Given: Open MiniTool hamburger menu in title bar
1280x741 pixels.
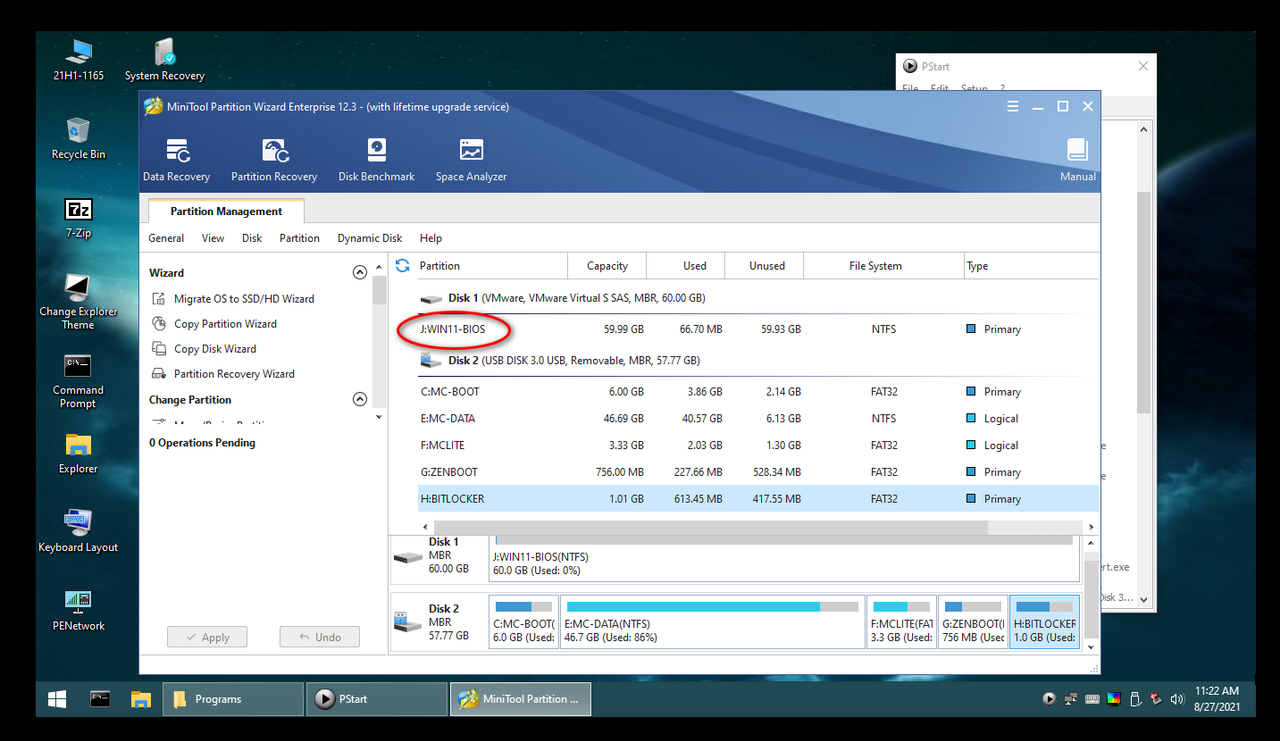Looking at the screenshot, I should [x=1013, y=107].
